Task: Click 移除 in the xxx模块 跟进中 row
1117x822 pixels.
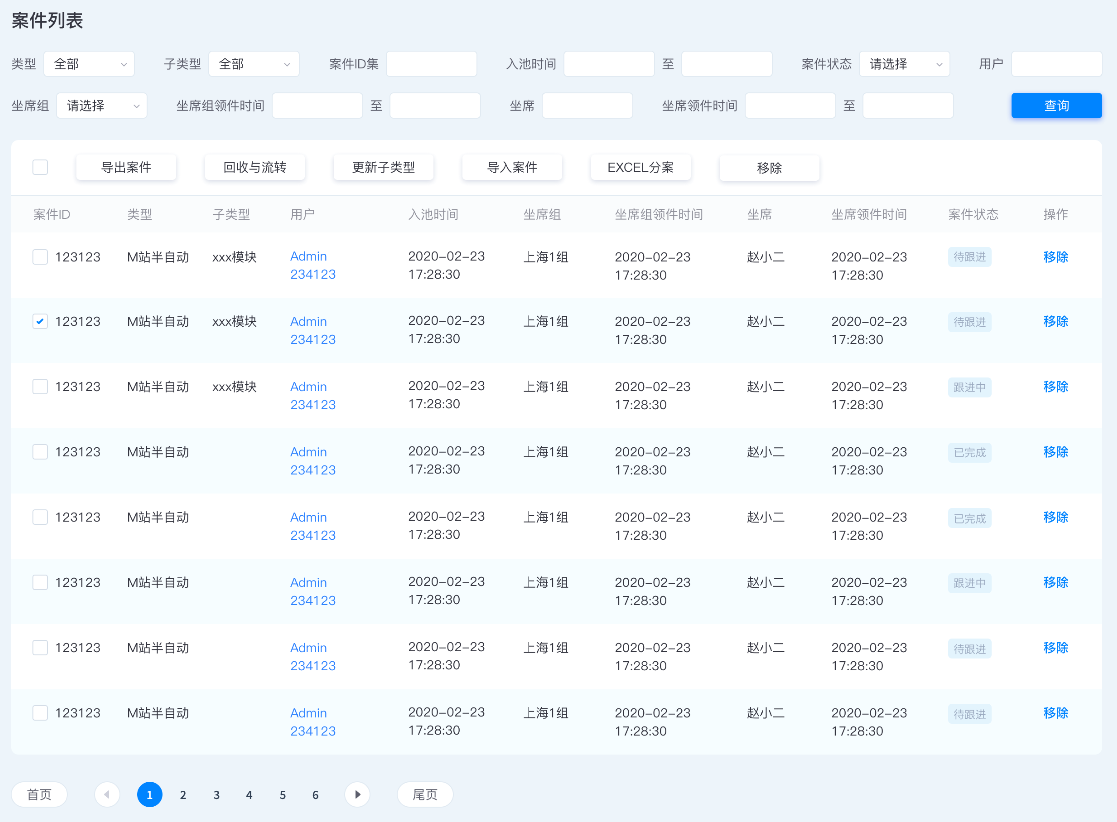Action: [1056, 387]
